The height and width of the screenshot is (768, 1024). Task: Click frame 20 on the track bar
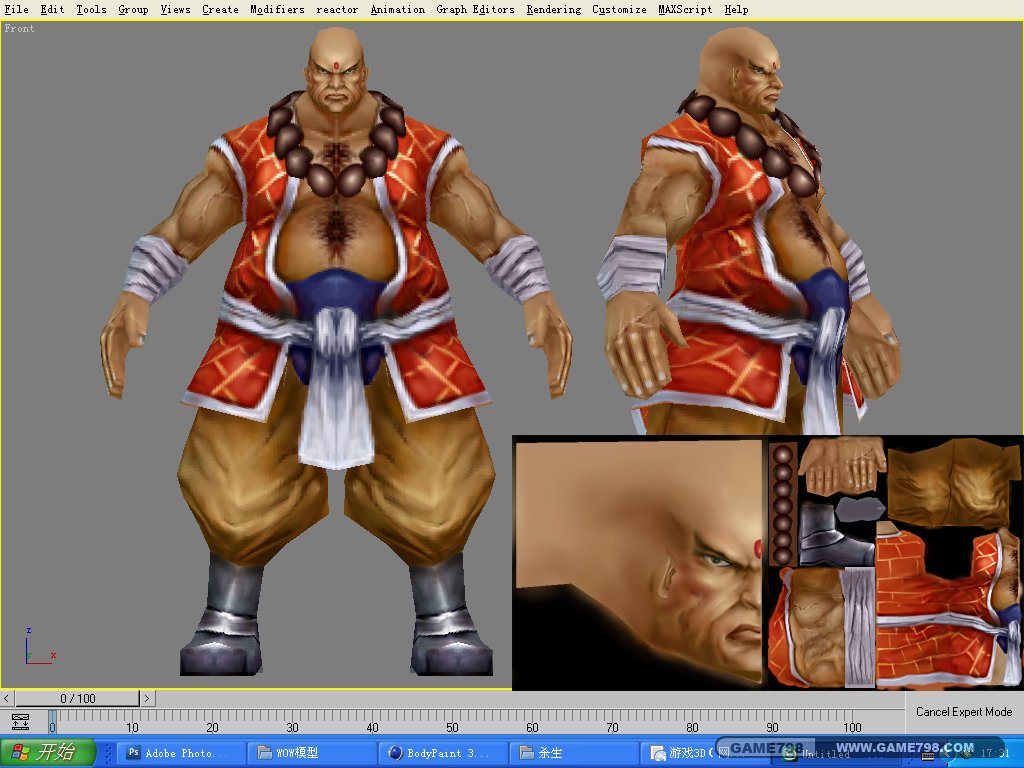pos(212,727)
